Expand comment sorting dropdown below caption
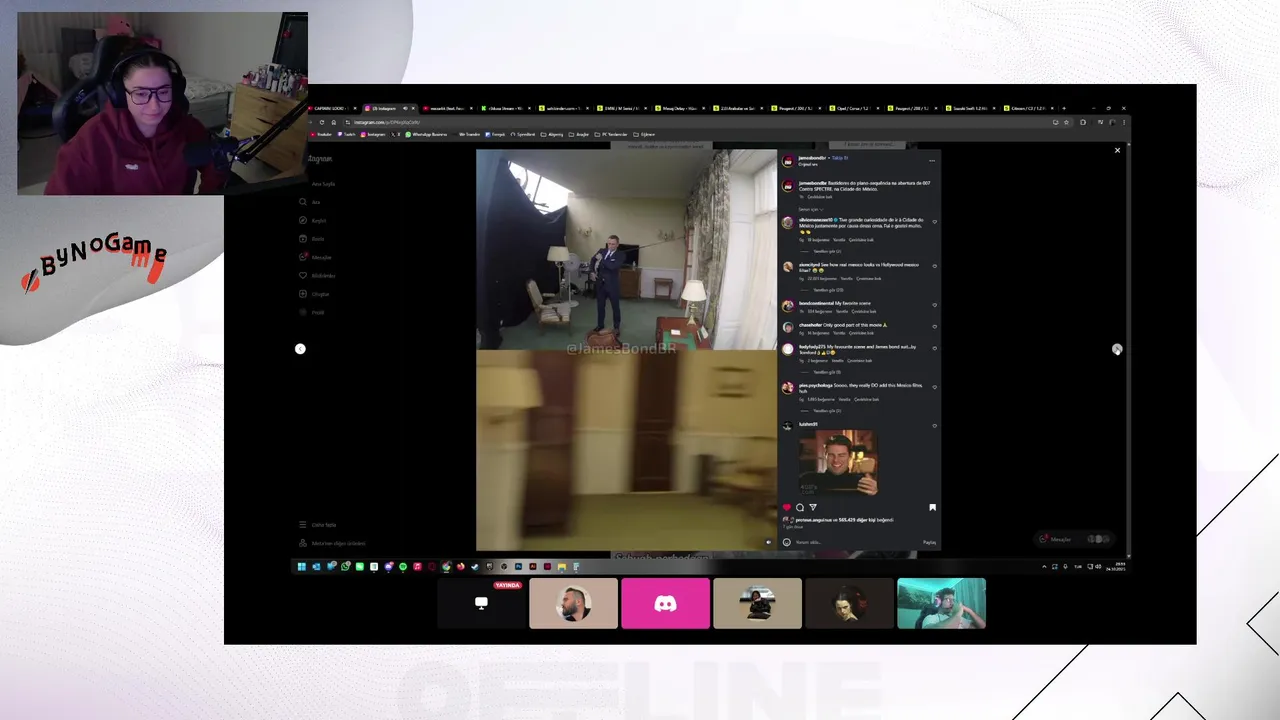This screenshot has width=1280, height=720. [x=810, y=209]
